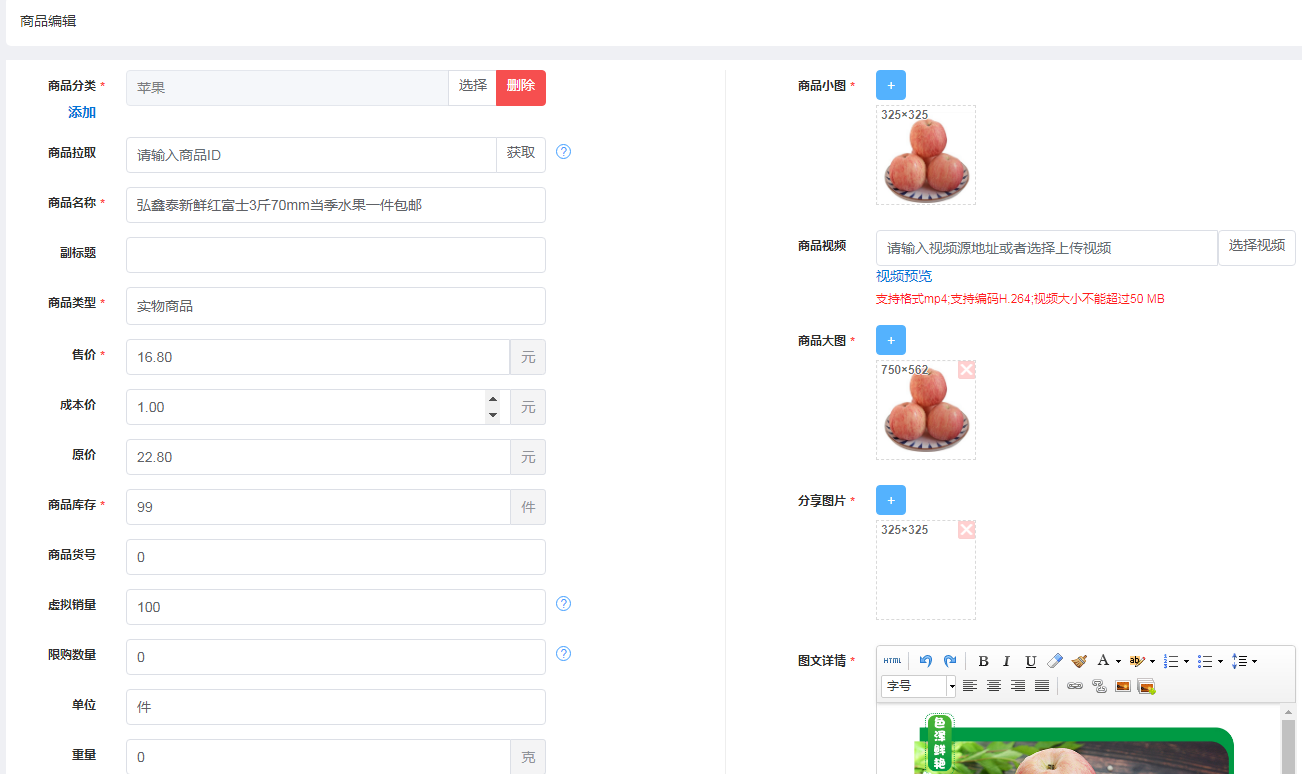The image size is (1302, 774).
Task: Click the 商品分类 field showing 苹果
Action: pyautogui.click(x=287, y=88)
